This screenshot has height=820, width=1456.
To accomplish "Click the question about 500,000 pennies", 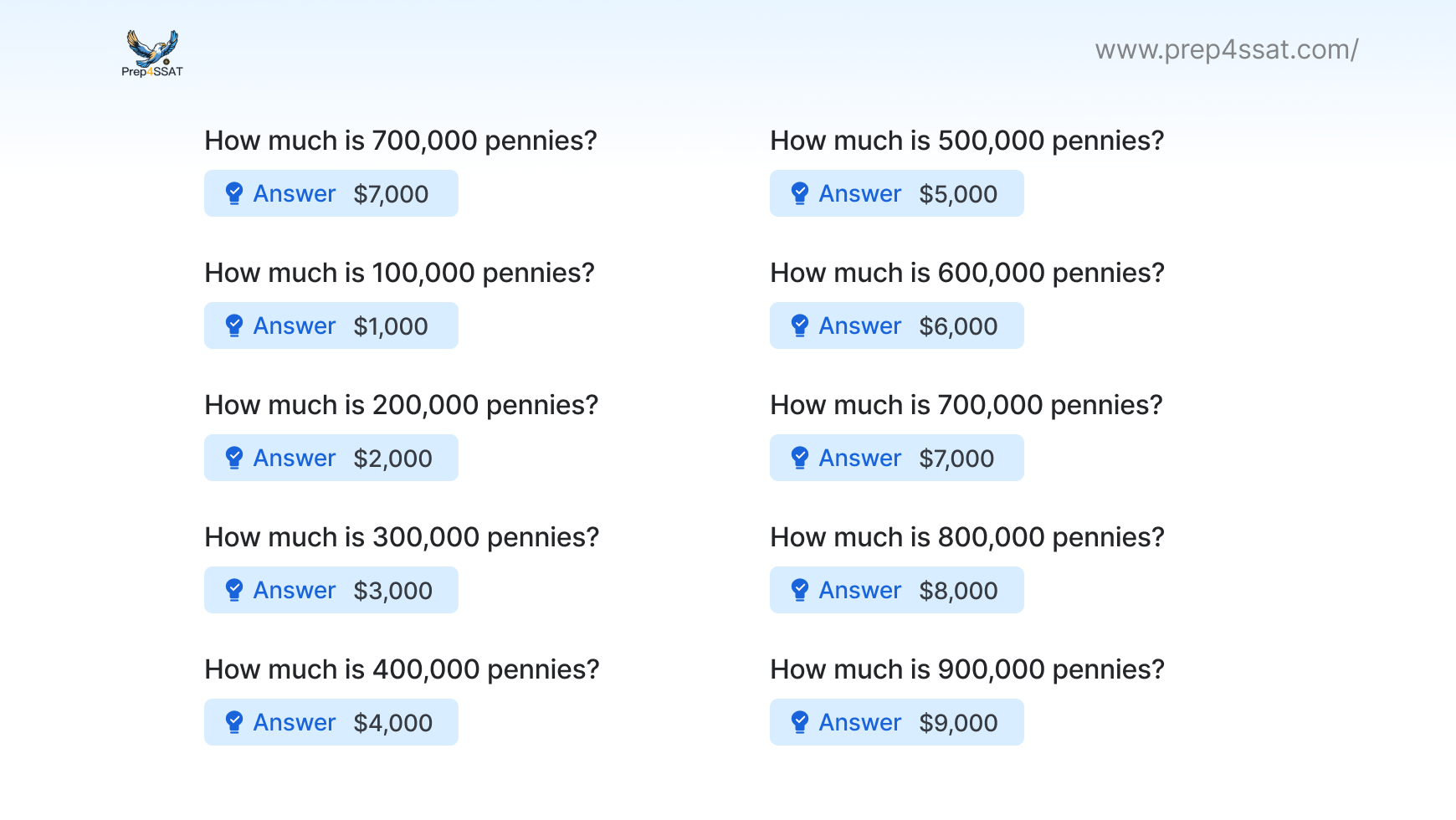I will [966, 141].
